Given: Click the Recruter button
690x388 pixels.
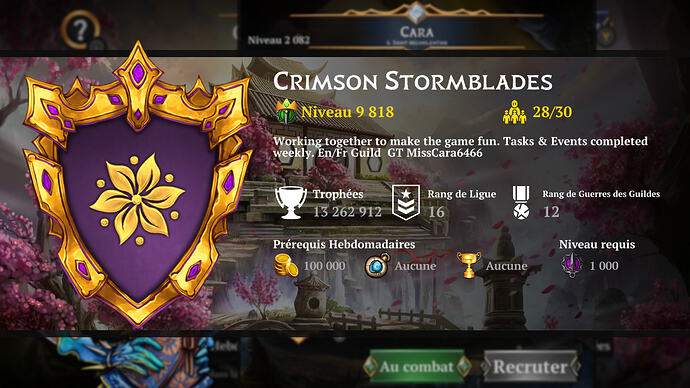Looking at the screenshot, I should click(530, 366).
